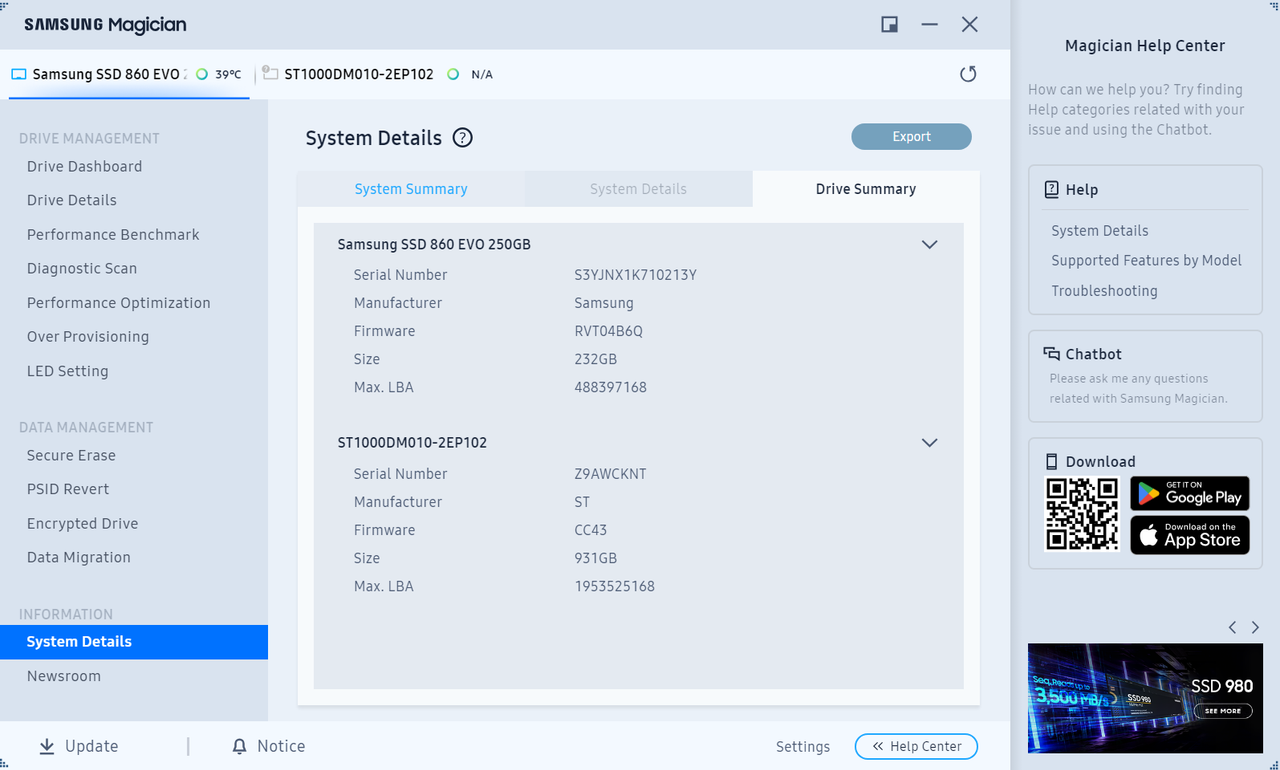Open System Details help link
Viewport: 1280px width, 770px height.
pos(1100,231)
